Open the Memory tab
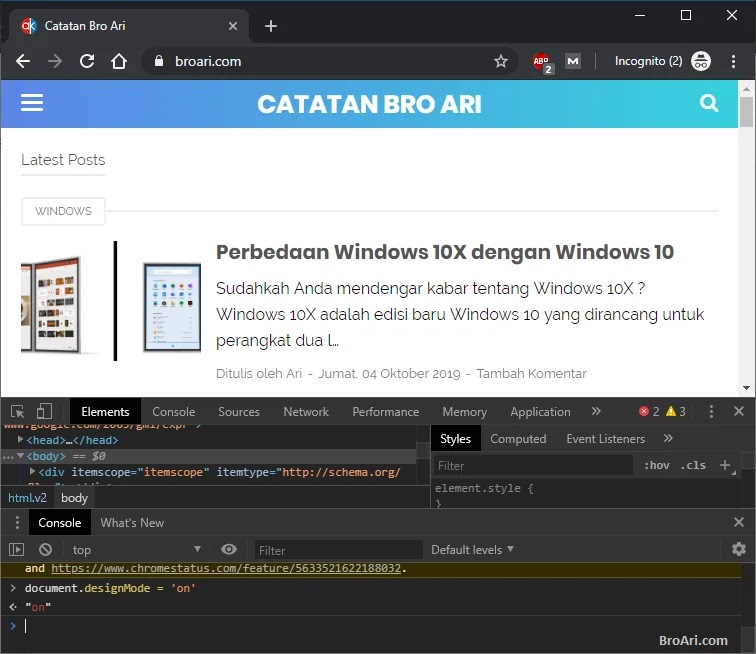The image size is (756, 654). tap(465, 412)
